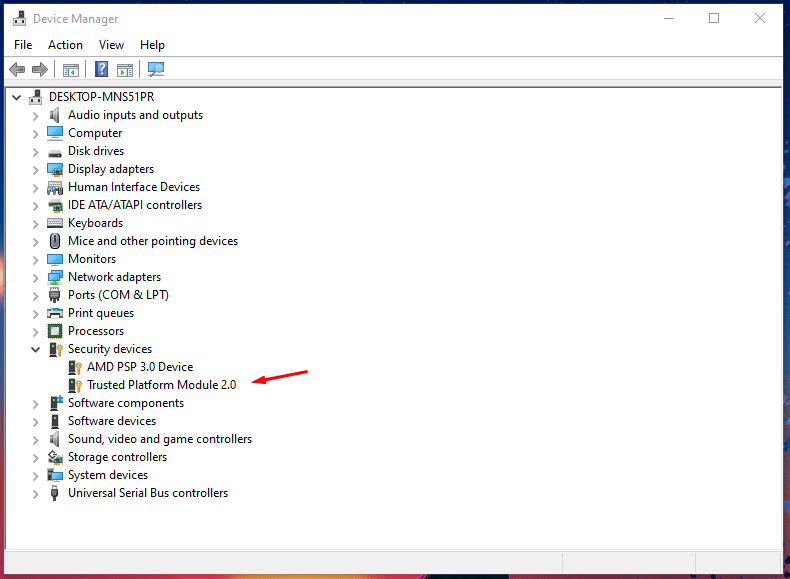
Task: Click the Display adapters icon
Action: (x=54, y=169)
